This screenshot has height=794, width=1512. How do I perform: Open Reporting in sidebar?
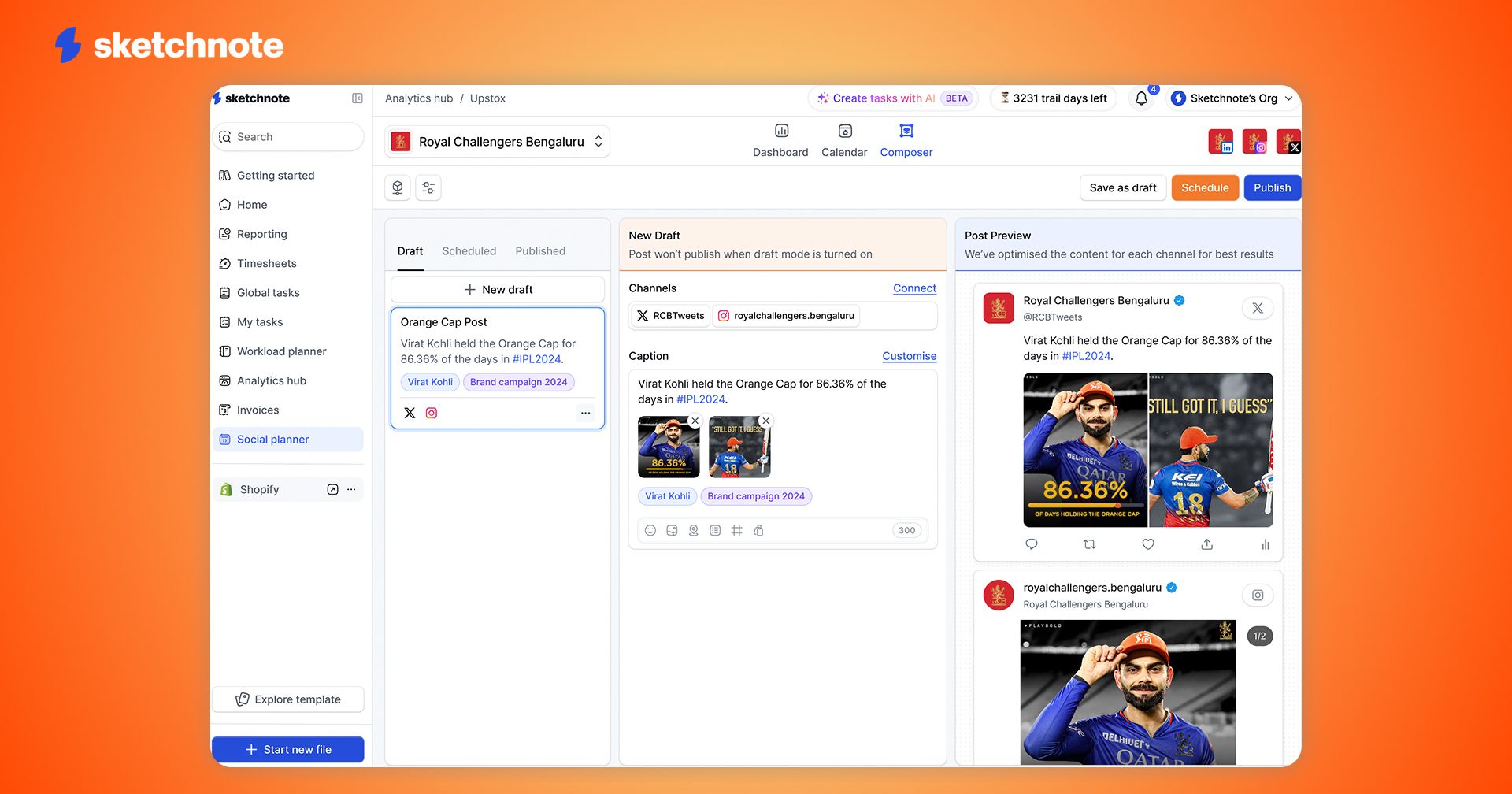288,234
